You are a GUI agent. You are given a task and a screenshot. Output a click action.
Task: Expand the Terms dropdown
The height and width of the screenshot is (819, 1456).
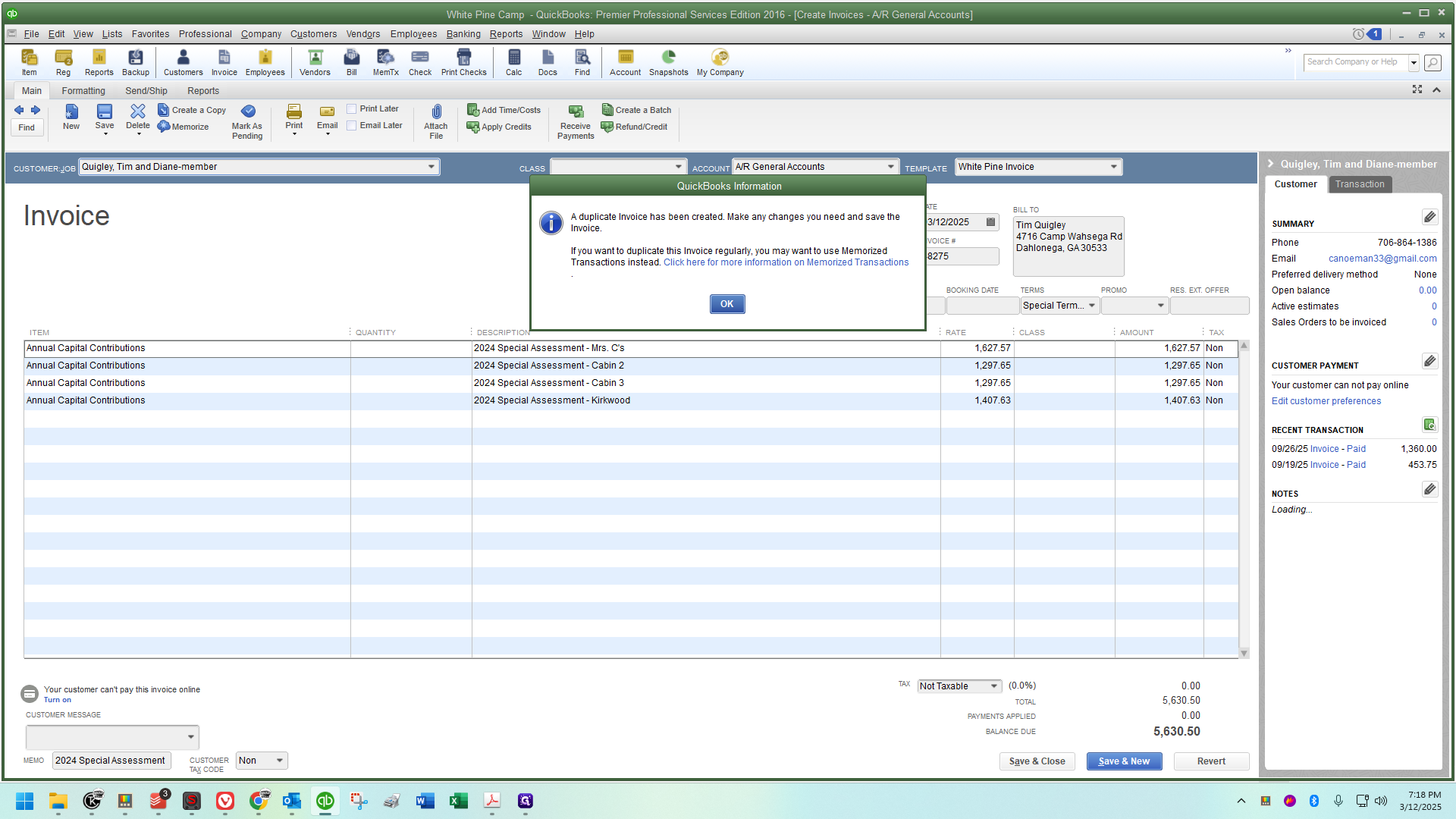point(1091,306)
